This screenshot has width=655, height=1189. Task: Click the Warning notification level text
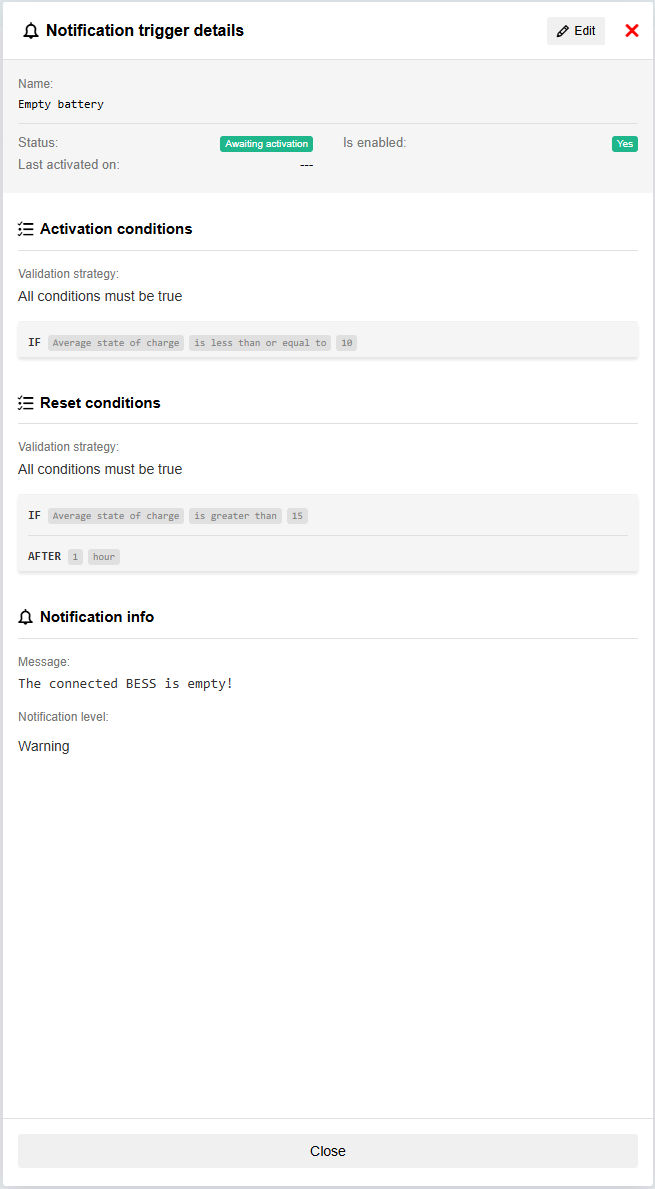44,746
